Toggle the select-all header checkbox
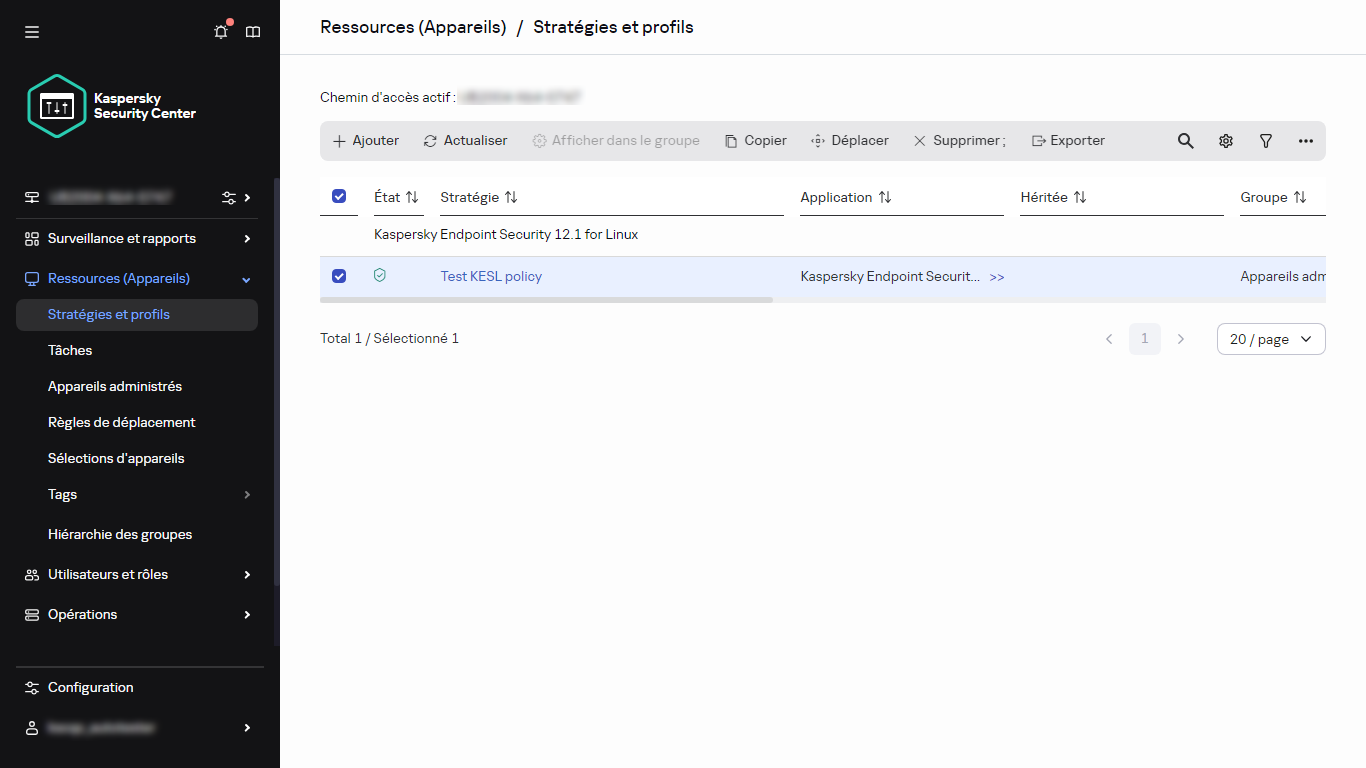Screen dimensions: 1366x768 point(339,196)
